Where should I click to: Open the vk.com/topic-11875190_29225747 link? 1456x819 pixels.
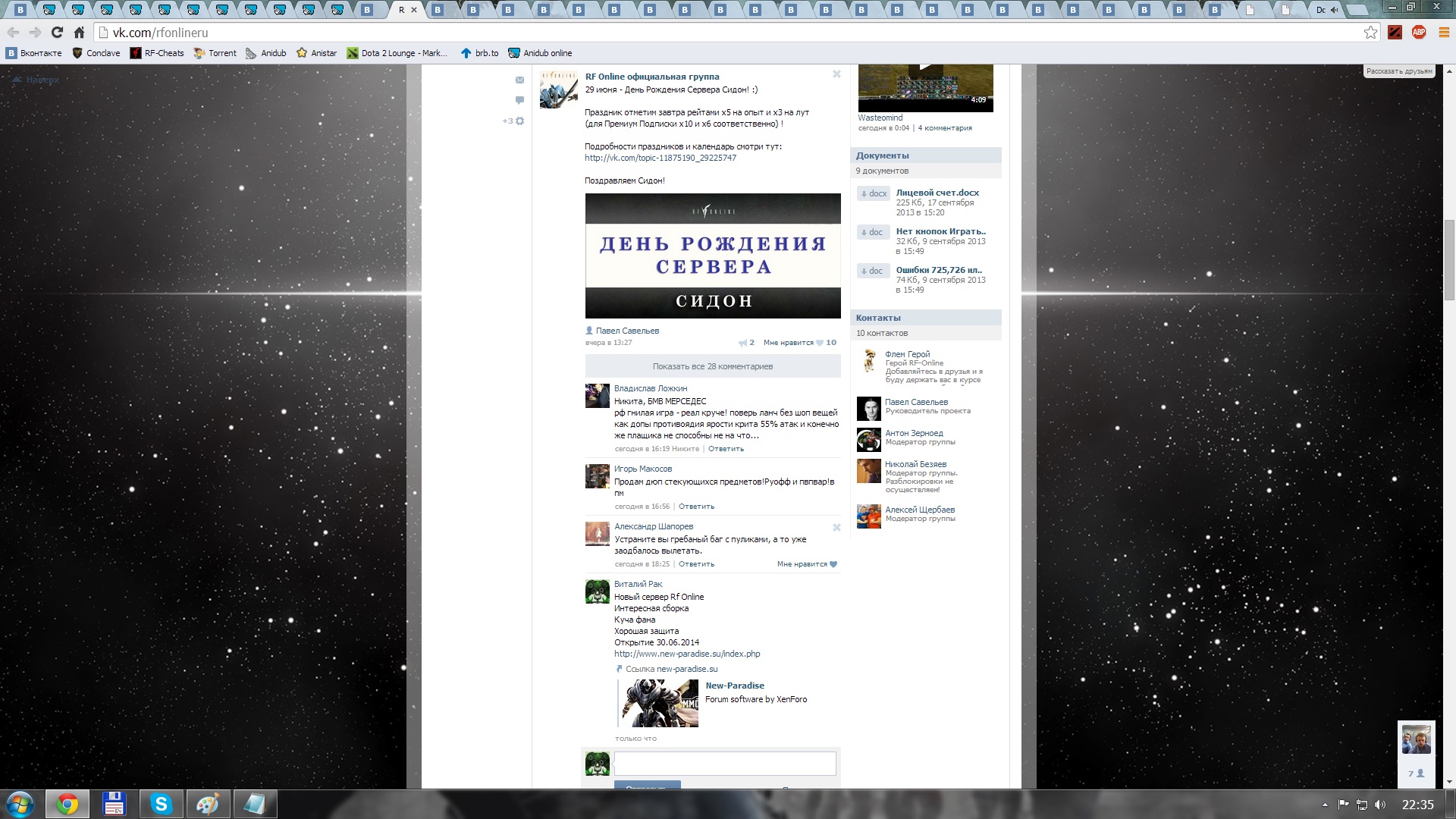(660, 158)
